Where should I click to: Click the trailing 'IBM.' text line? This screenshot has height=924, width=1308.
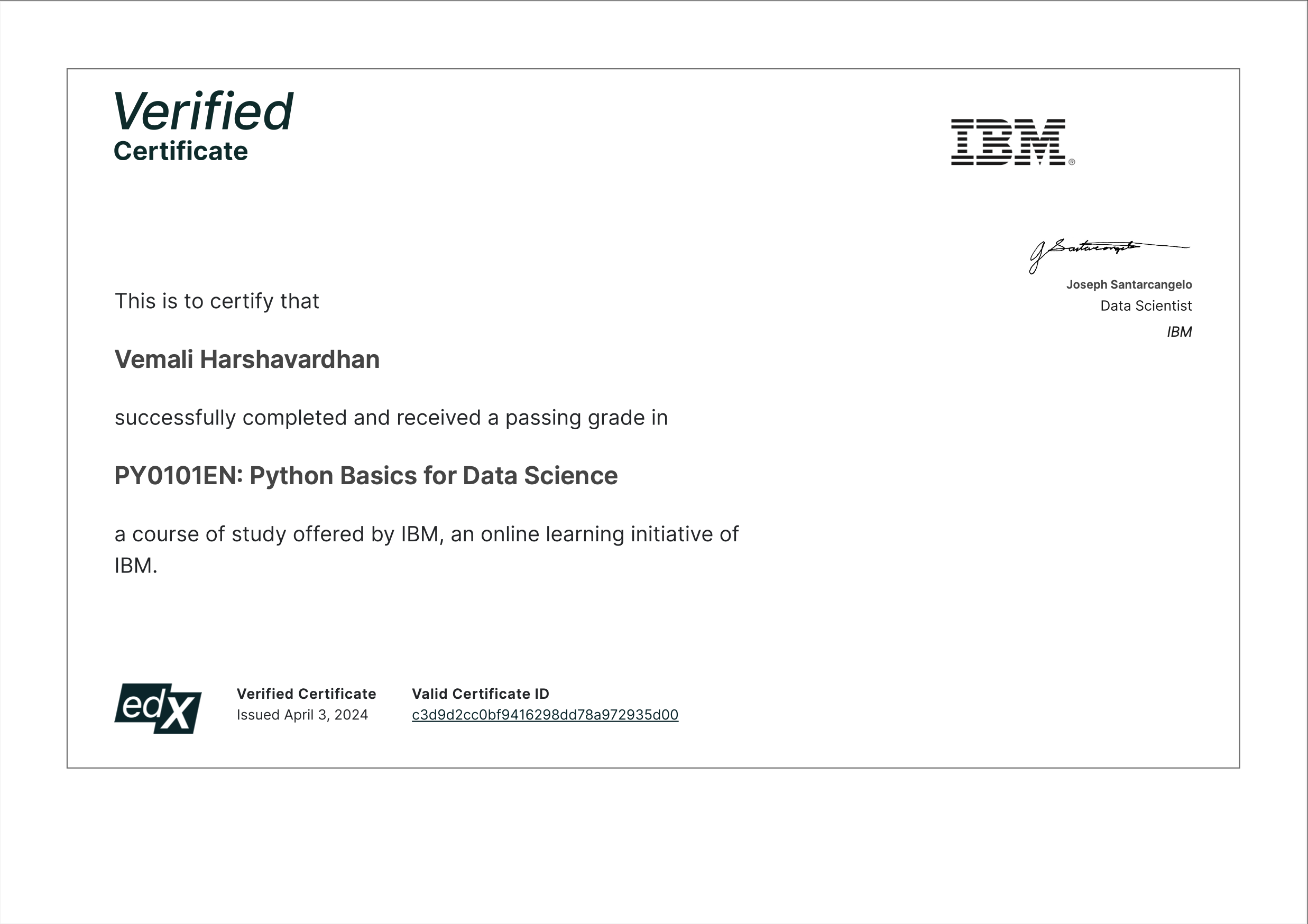[x=135, y=566]
